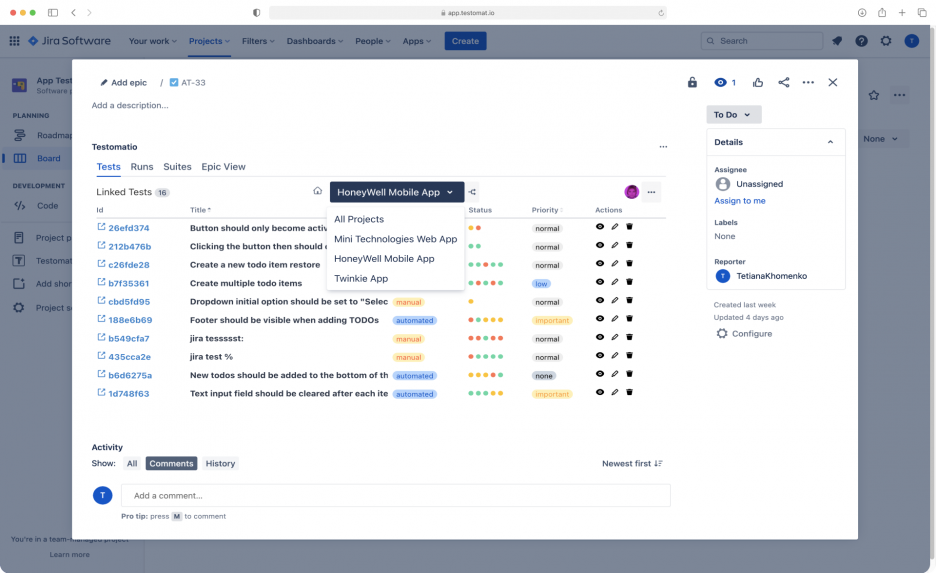
Task: View test 212b476b with eye icon
Action: (x=600, y=245)
